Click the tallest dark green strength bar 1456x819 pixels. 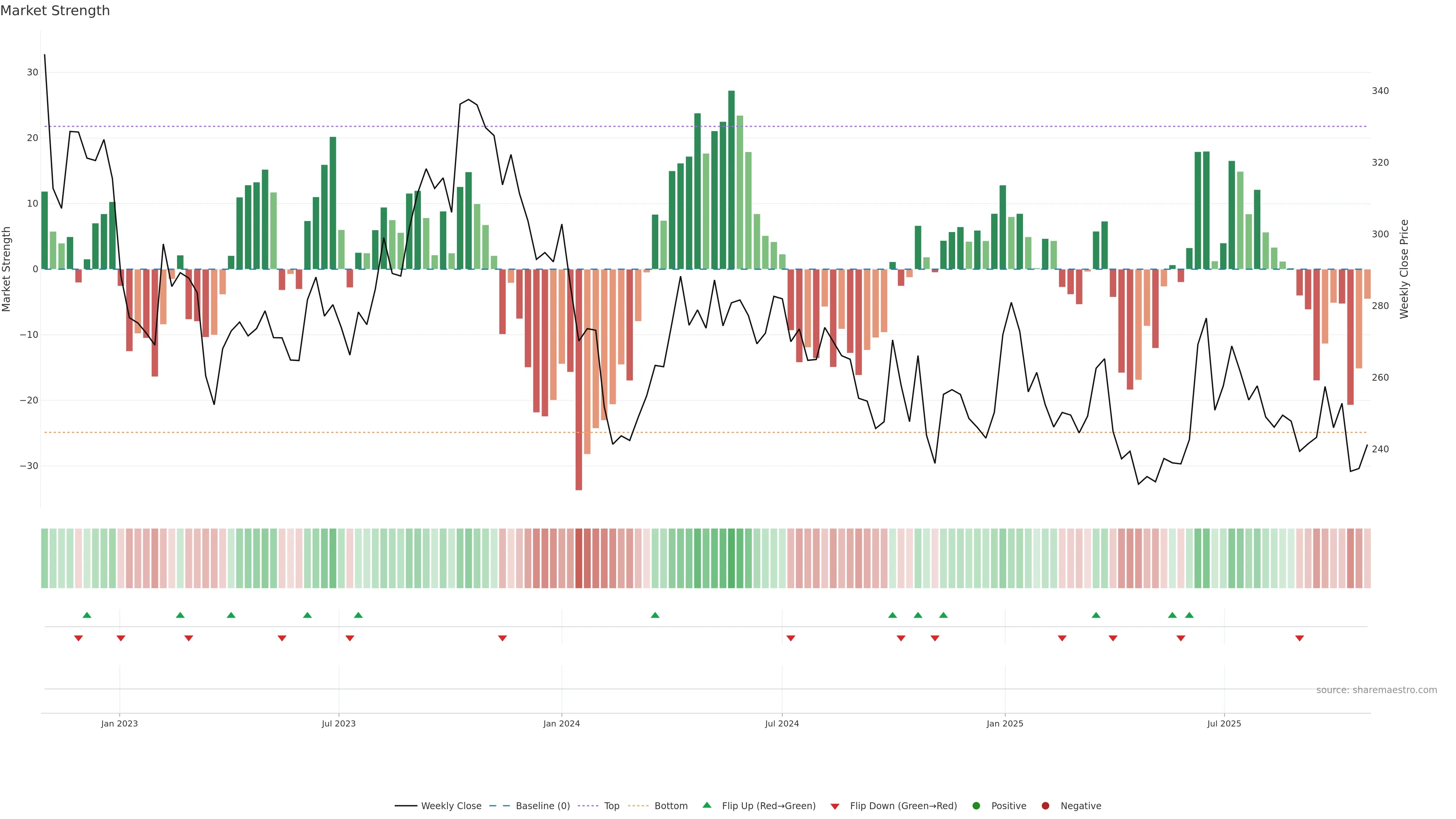pyautogui.click(x=731, y=180)
